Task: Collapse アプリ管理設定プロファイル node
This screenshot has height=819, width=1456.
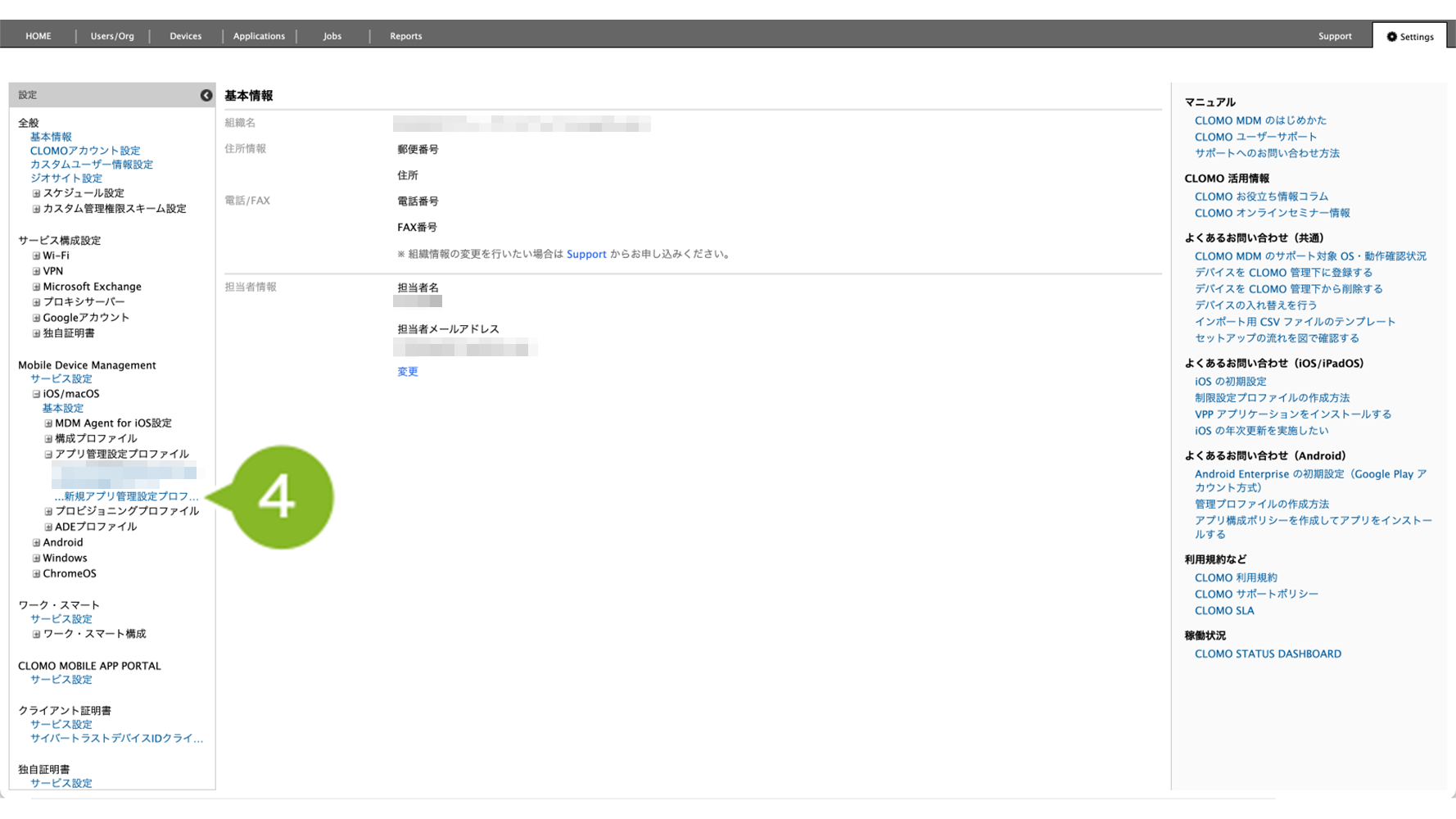Action: click(48, 455)
